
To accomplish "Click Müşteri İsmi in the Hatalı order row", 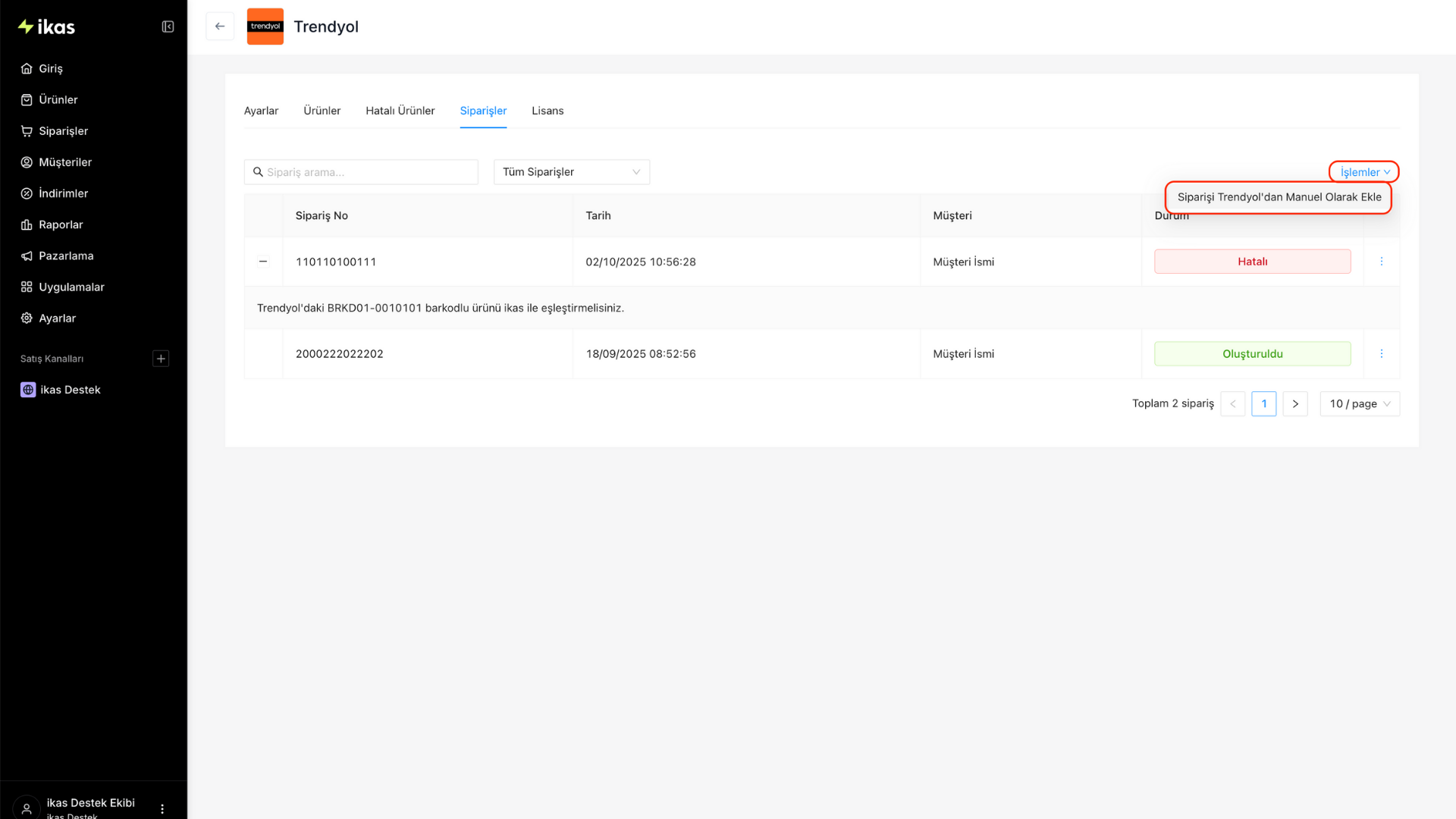I will (x=963, y=262).
